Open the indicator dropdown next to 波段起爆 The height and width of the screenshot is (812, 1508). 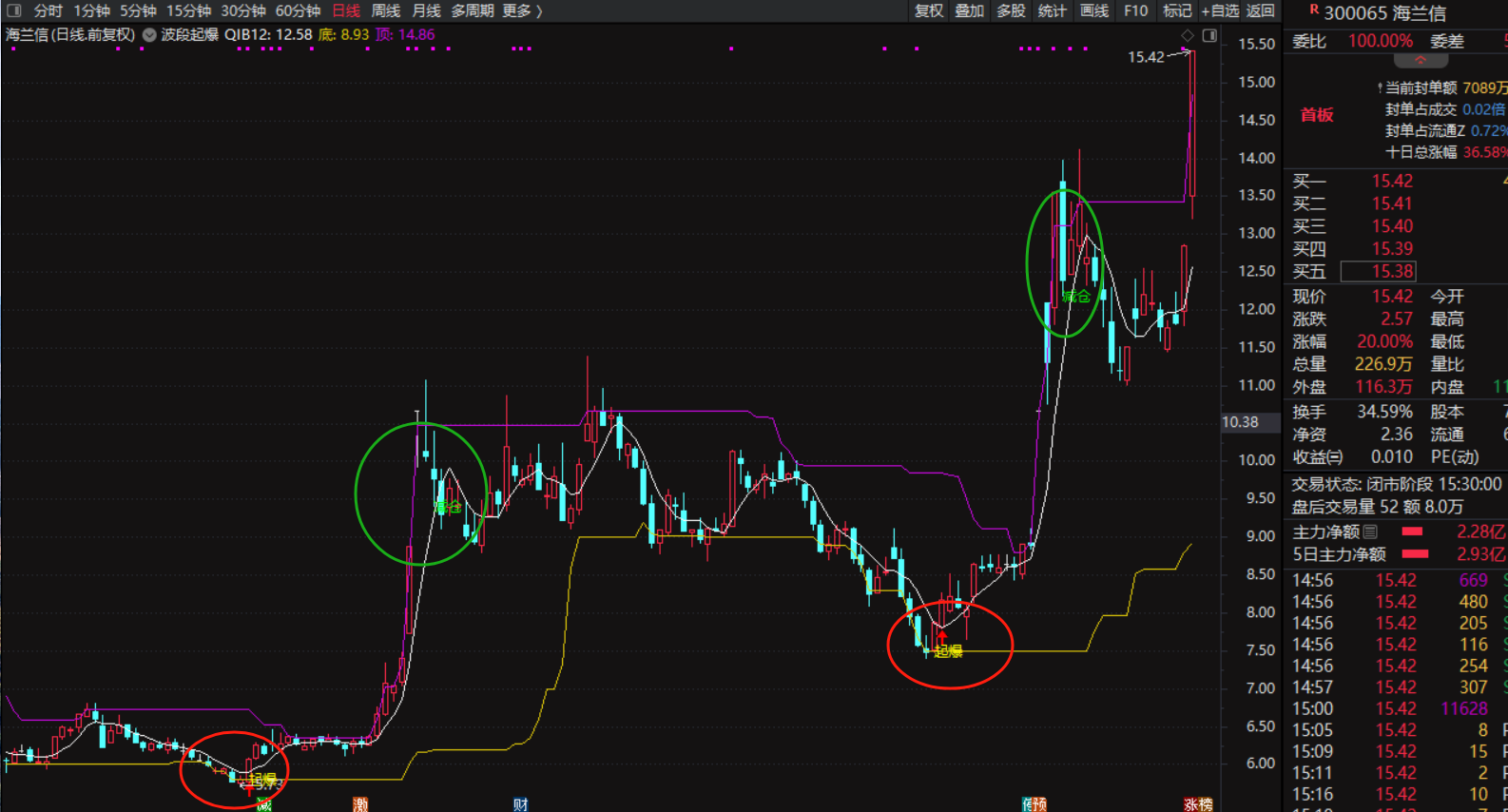tap(149, 34)
